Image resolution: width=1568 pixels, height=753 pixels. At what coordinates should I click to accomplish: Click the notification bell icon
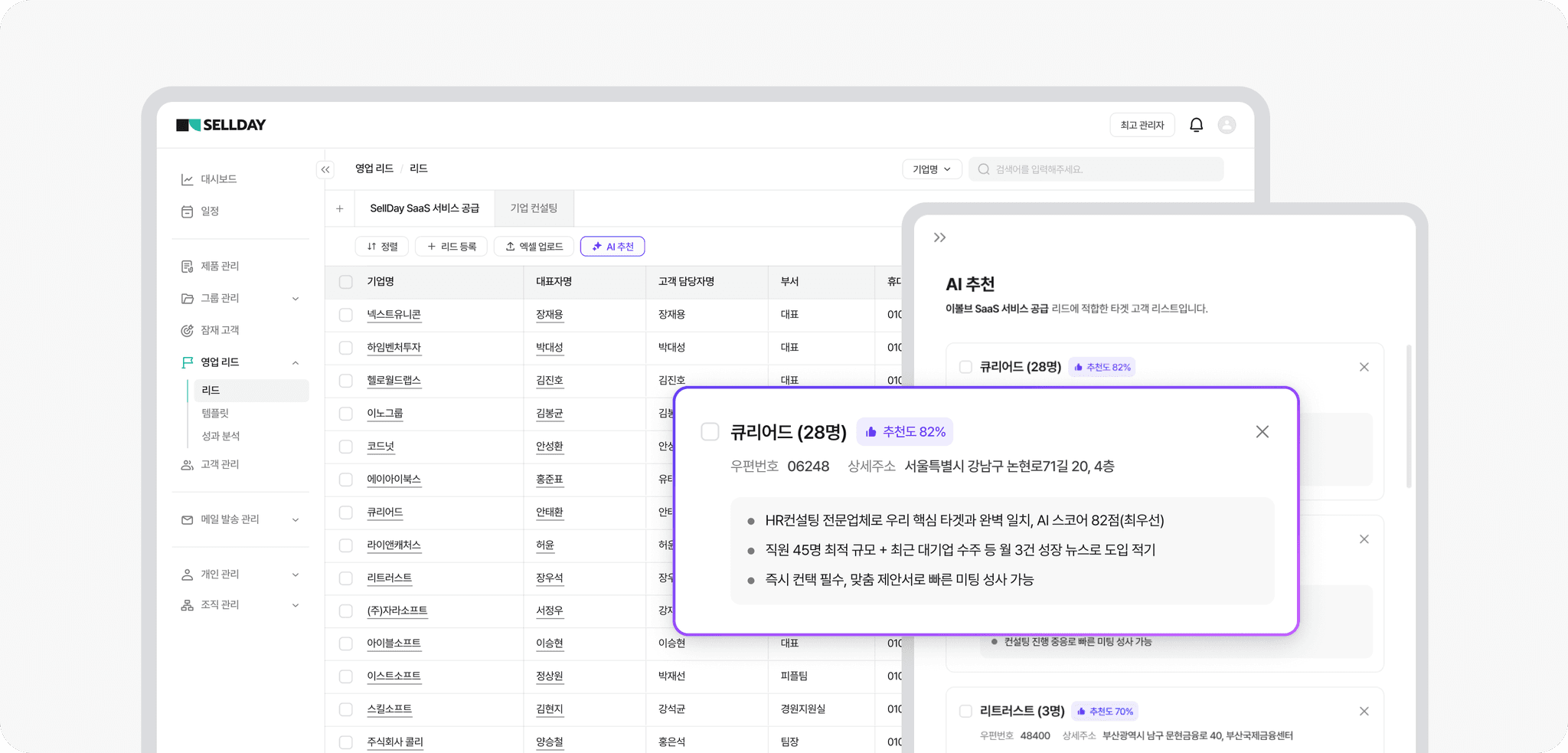(1196, 125)
